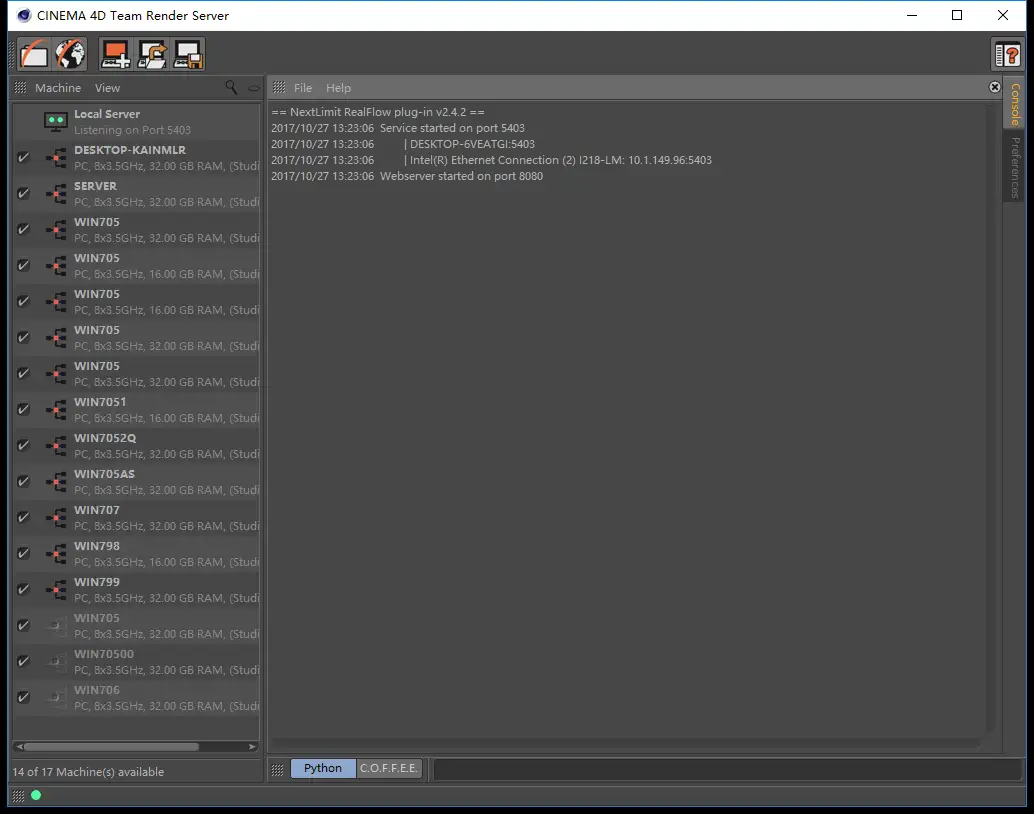Click the green status indicator dot
This screenshot has width=1034, height=814.
pyautogui.click(x=36, y=796)
